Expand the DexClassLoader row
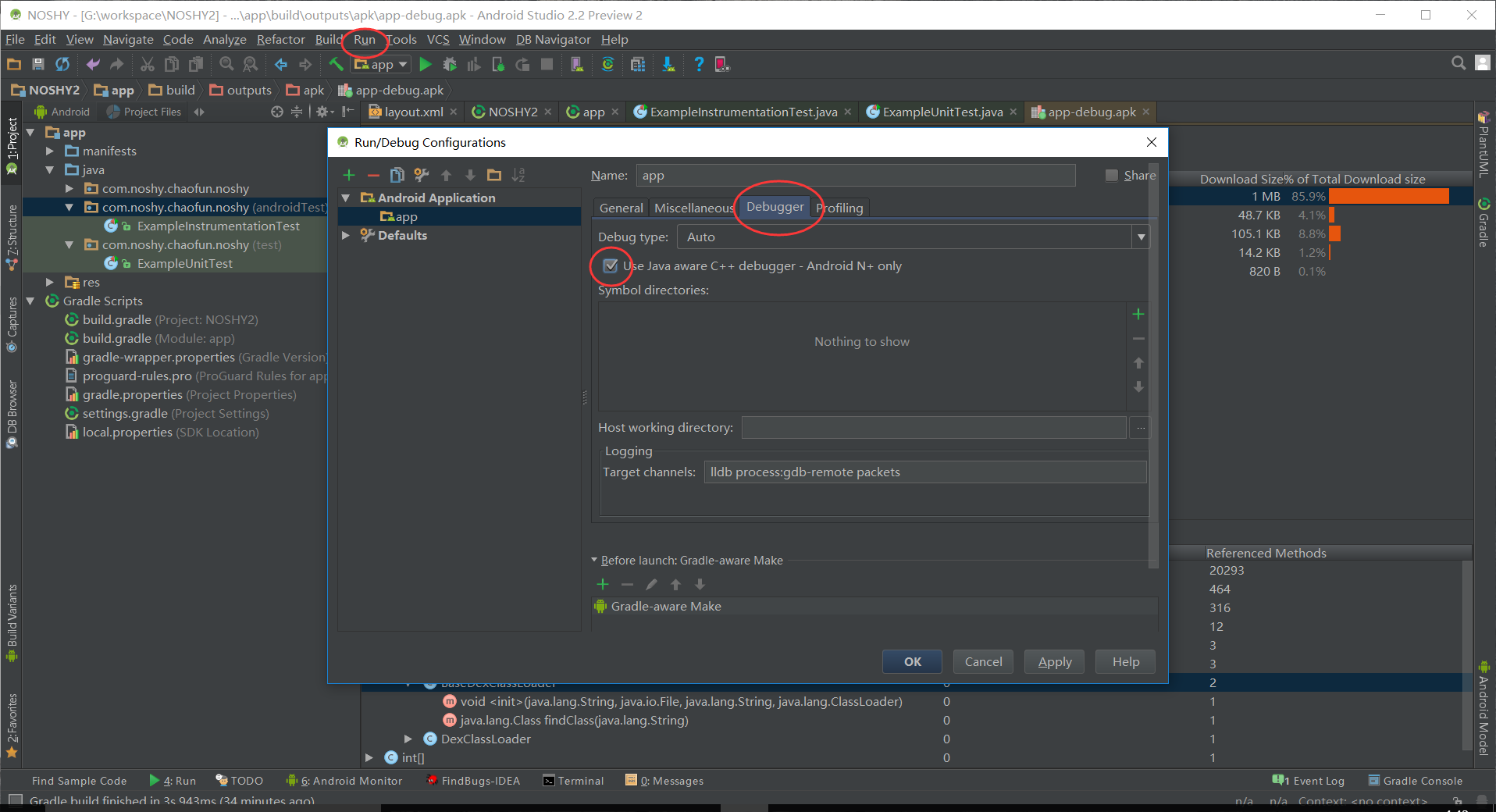Screen dimensions: 1496x812 coord(408,739)
